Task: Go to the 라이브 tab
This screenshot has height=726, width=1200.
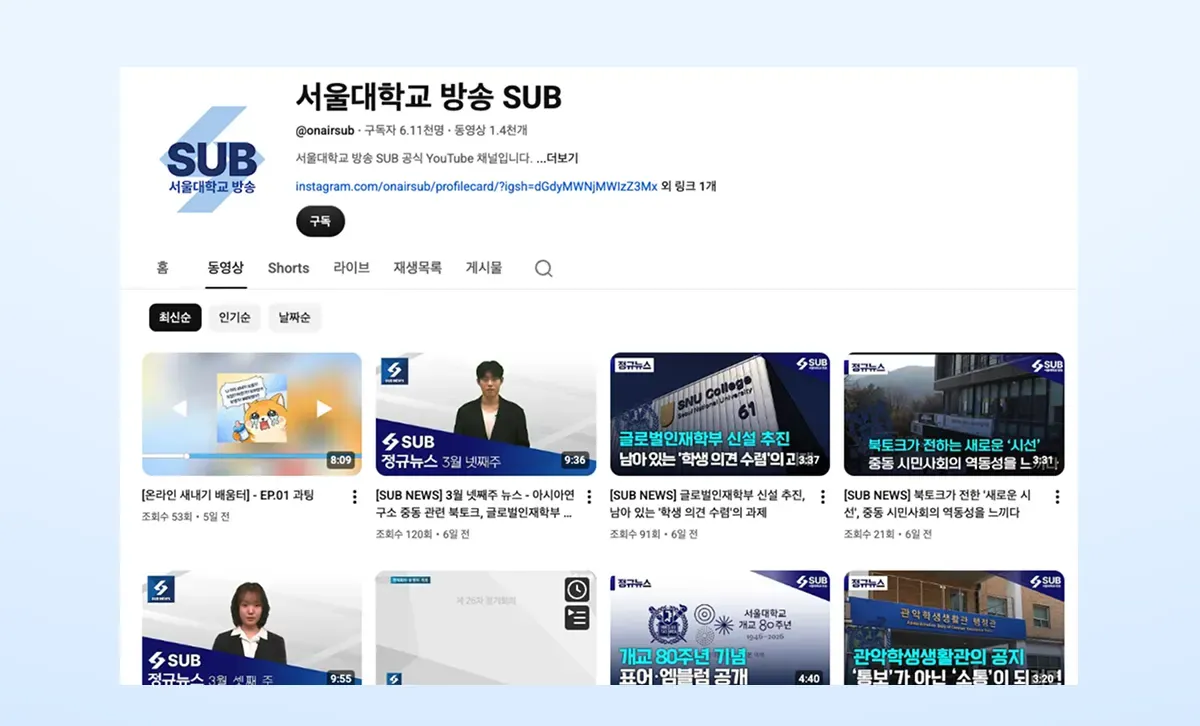Action: (351, 268)
